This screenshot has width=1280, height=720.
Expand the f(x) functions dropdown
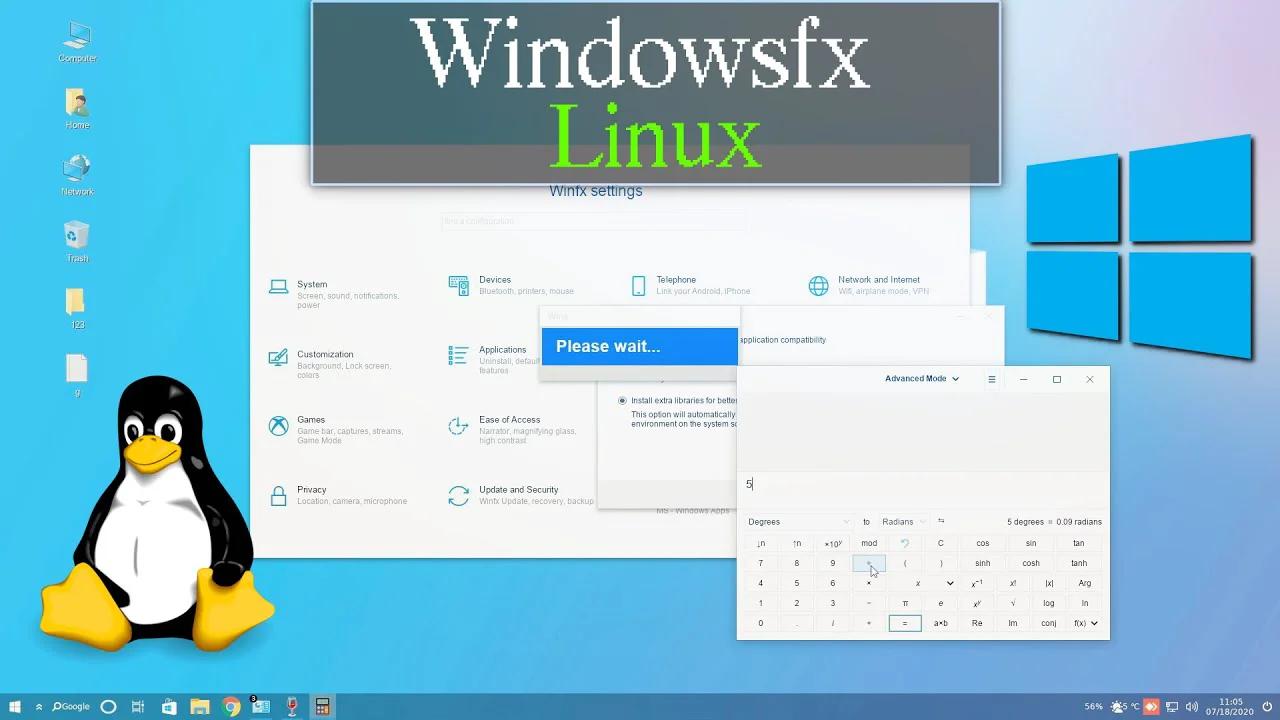click(1084, 623)
